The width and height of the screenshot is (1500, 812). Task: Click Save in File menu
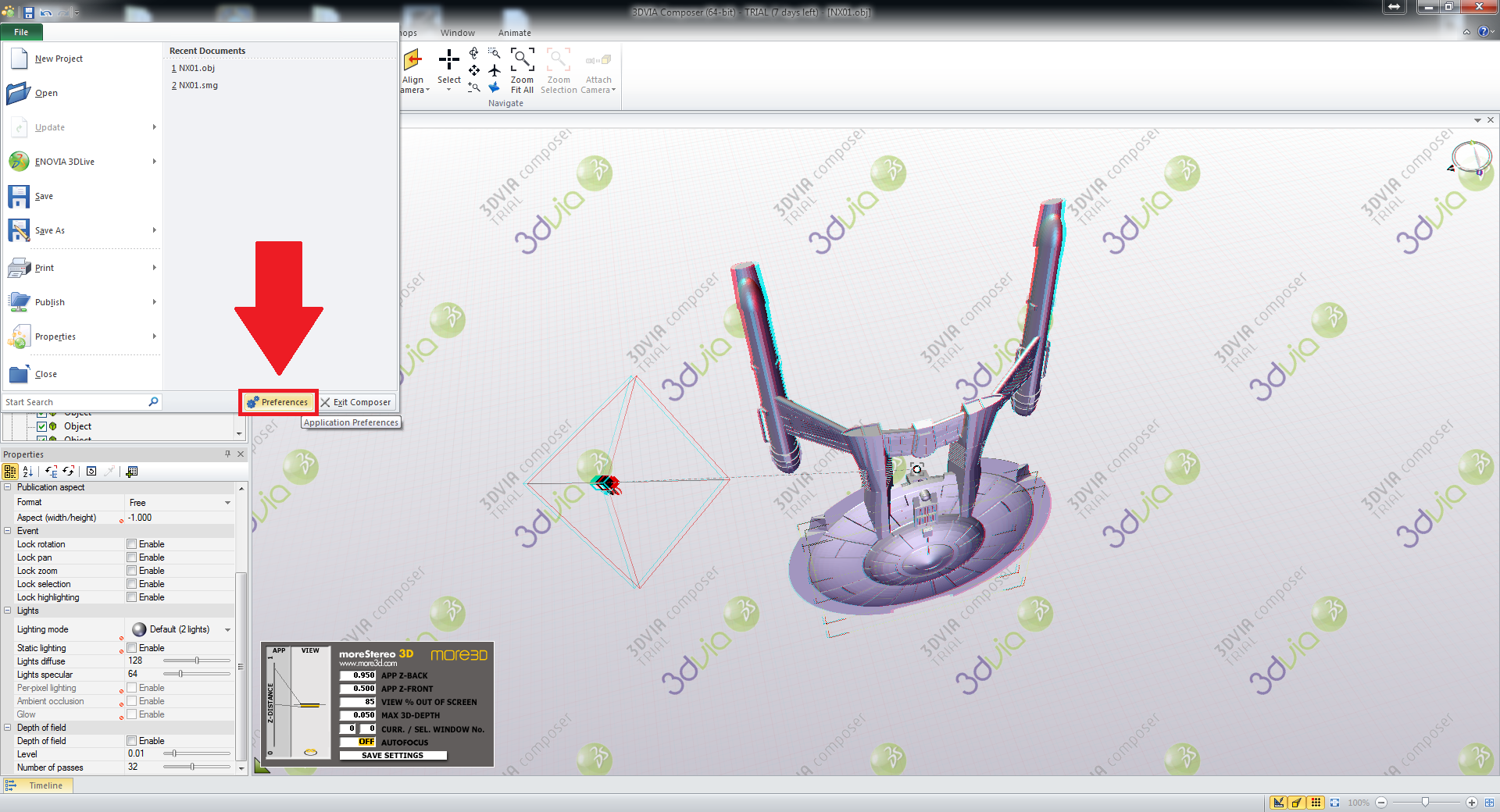[x=82, y=196]
